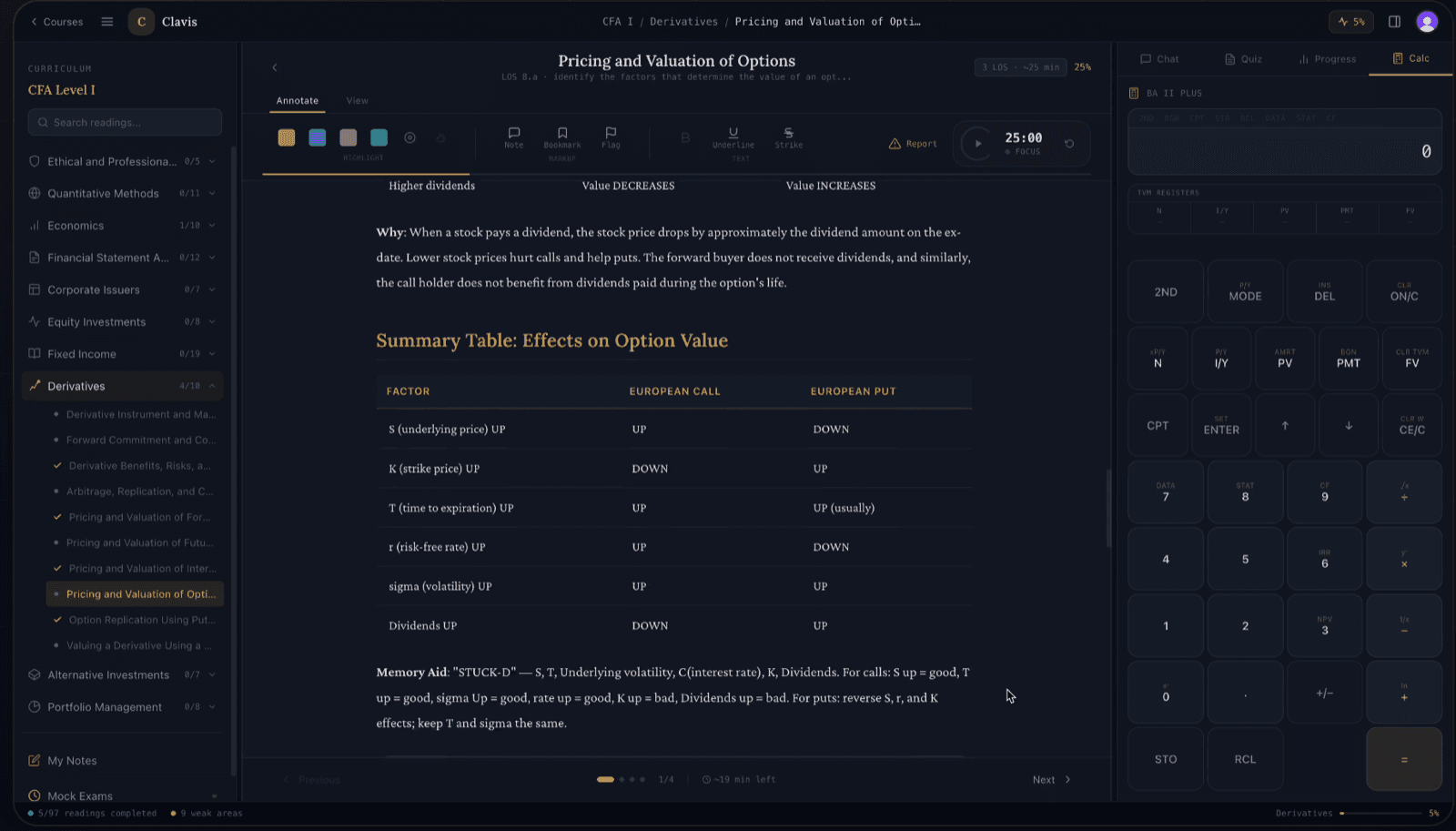1456x831 pixels.
Task: Open the user profile avatar
Action: click(1427, 22)
